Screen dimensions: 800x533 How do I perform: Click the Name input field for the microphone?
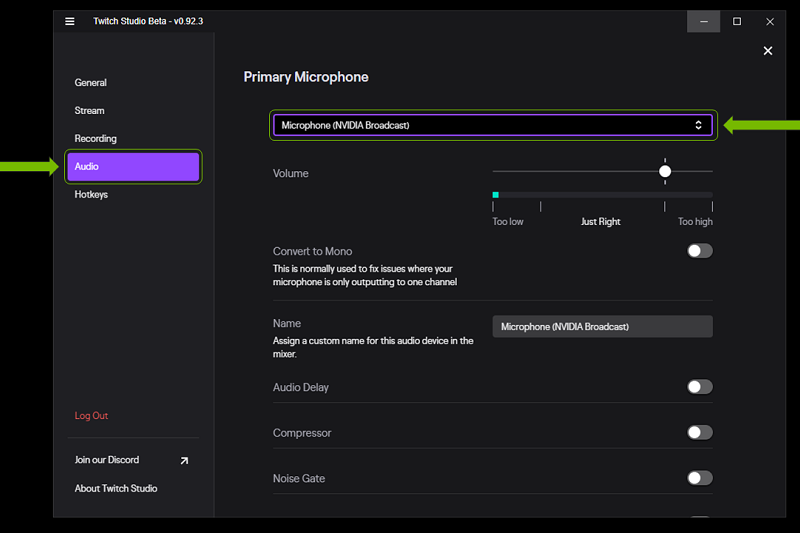(x=603, y=326)
